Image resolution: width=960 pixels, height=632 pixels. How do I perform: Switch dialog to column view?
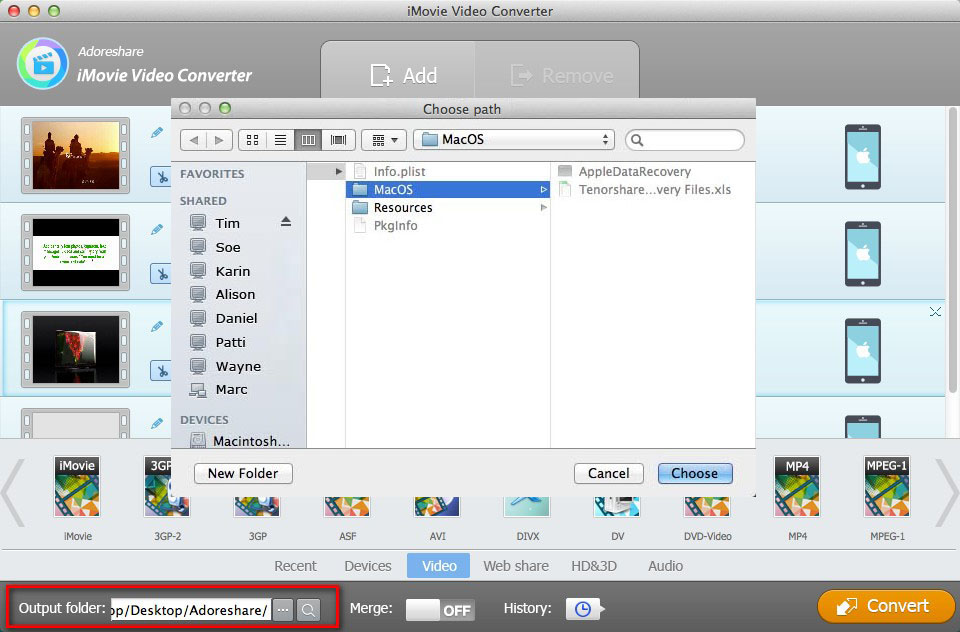309,140
